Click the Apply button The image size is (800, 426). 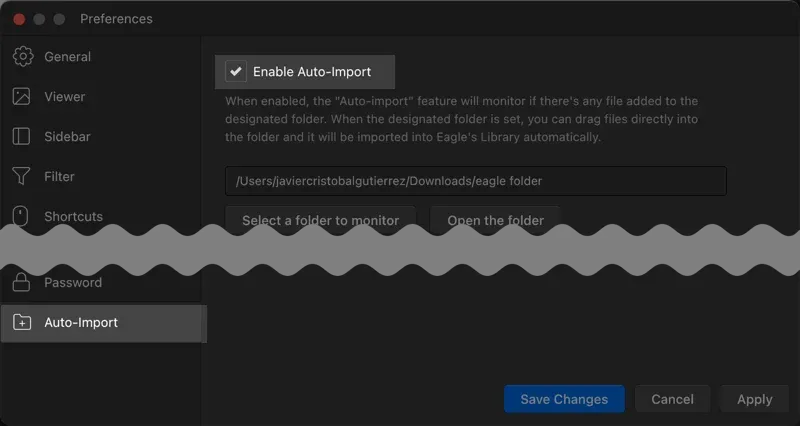(755, 399)
